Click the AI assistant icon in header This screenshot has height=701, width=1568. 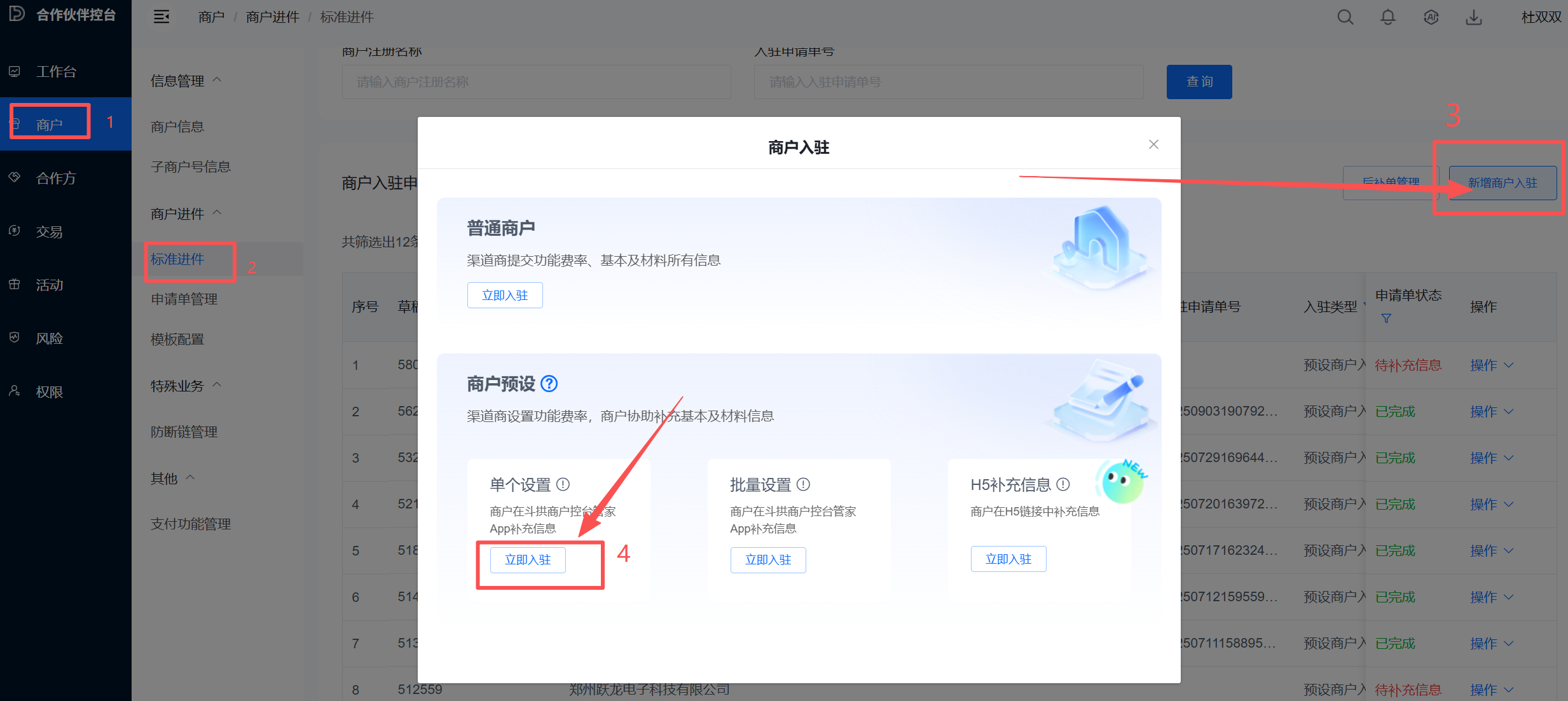point(1431,17)
